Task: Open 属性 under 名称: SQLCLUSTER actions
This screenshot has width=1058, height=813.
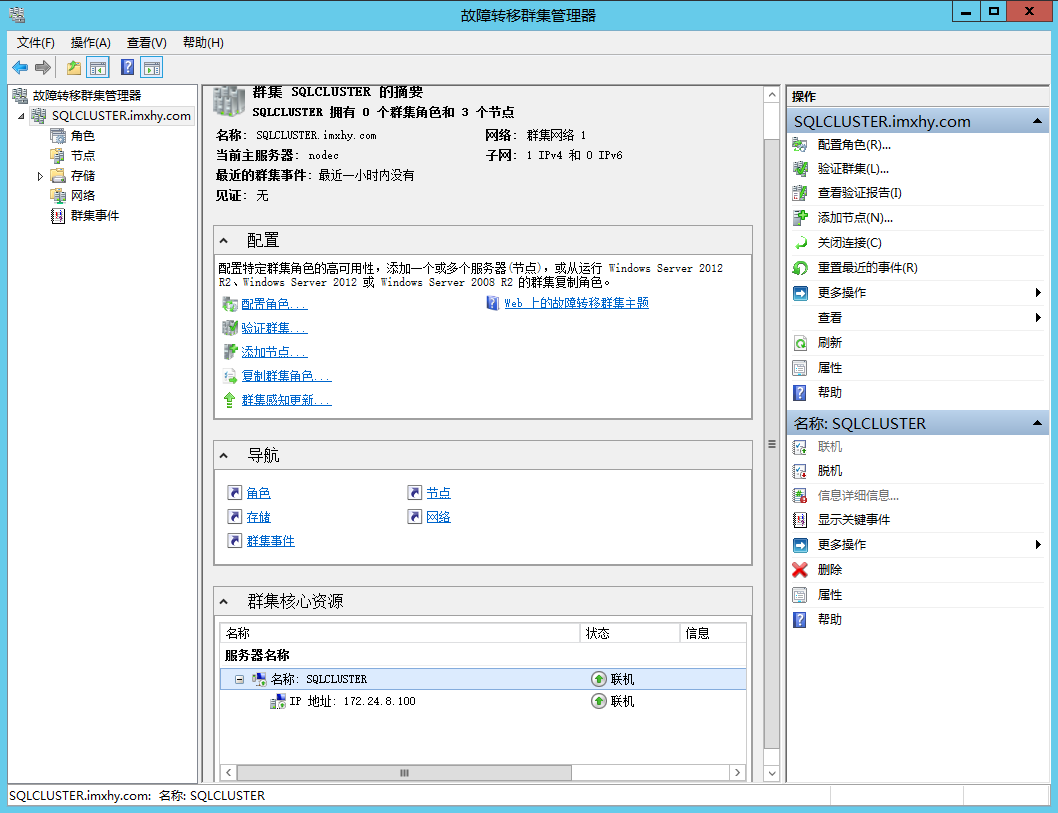Action: pos(829,595)
